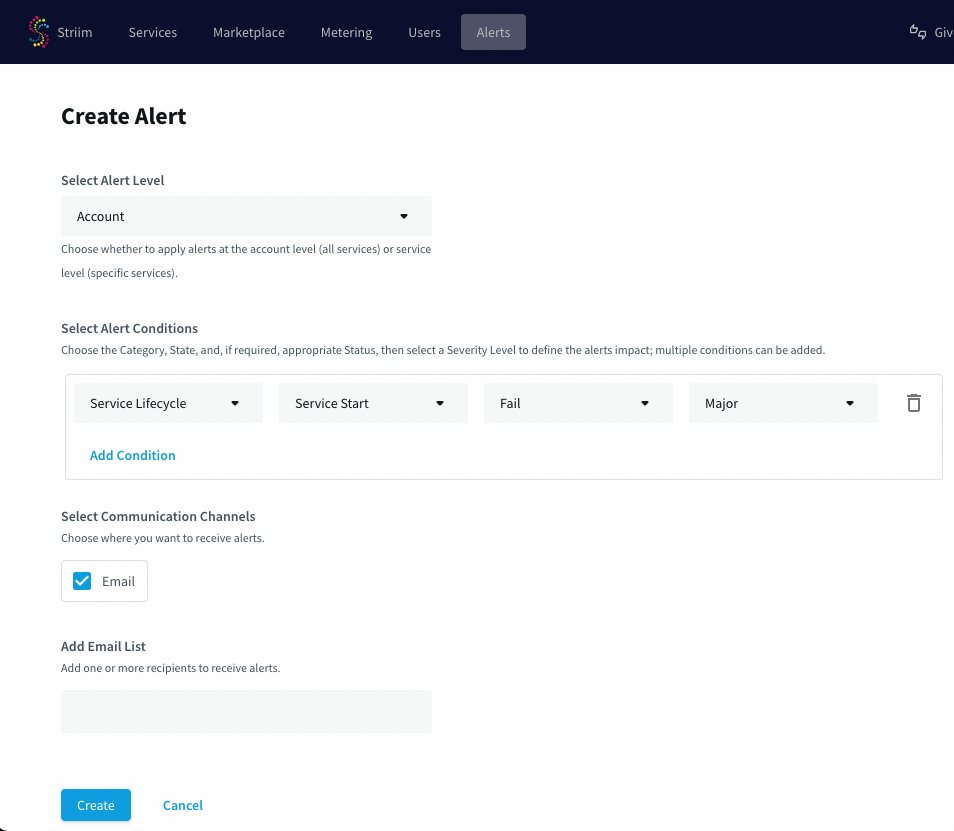Delete the Service Lifecycle alert condition
Screen dimensions: 954x831
[913, 402]
